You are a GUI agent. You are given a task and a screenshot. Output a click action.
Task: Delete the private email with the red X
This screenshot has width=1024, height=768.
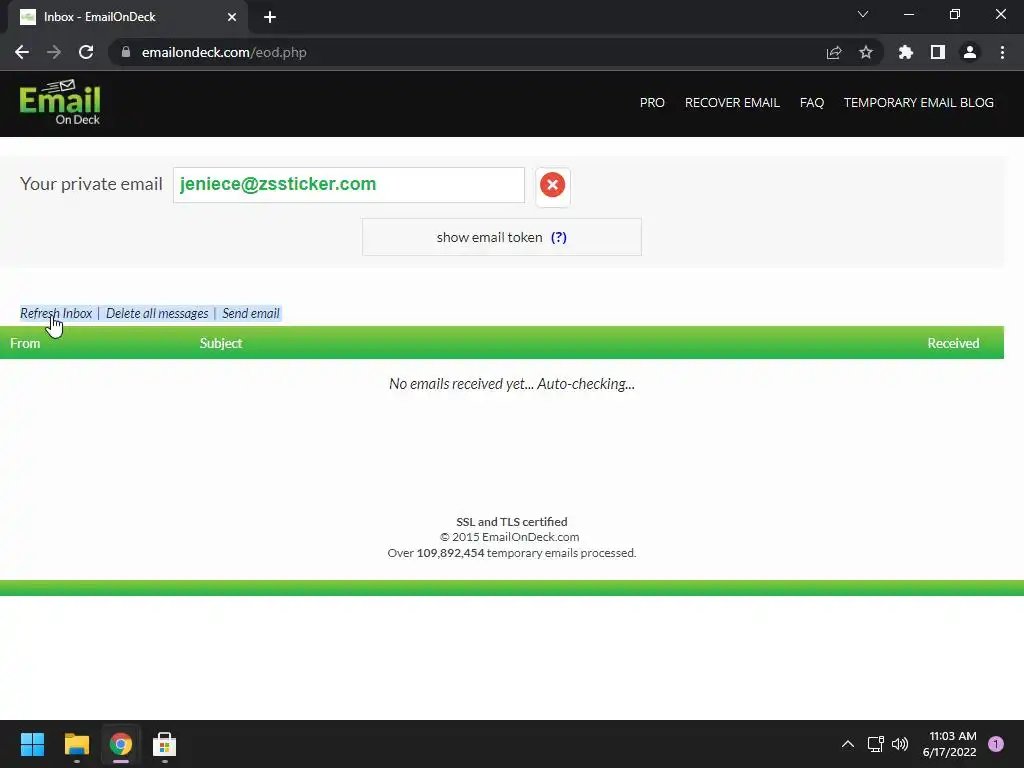[552, 185]
